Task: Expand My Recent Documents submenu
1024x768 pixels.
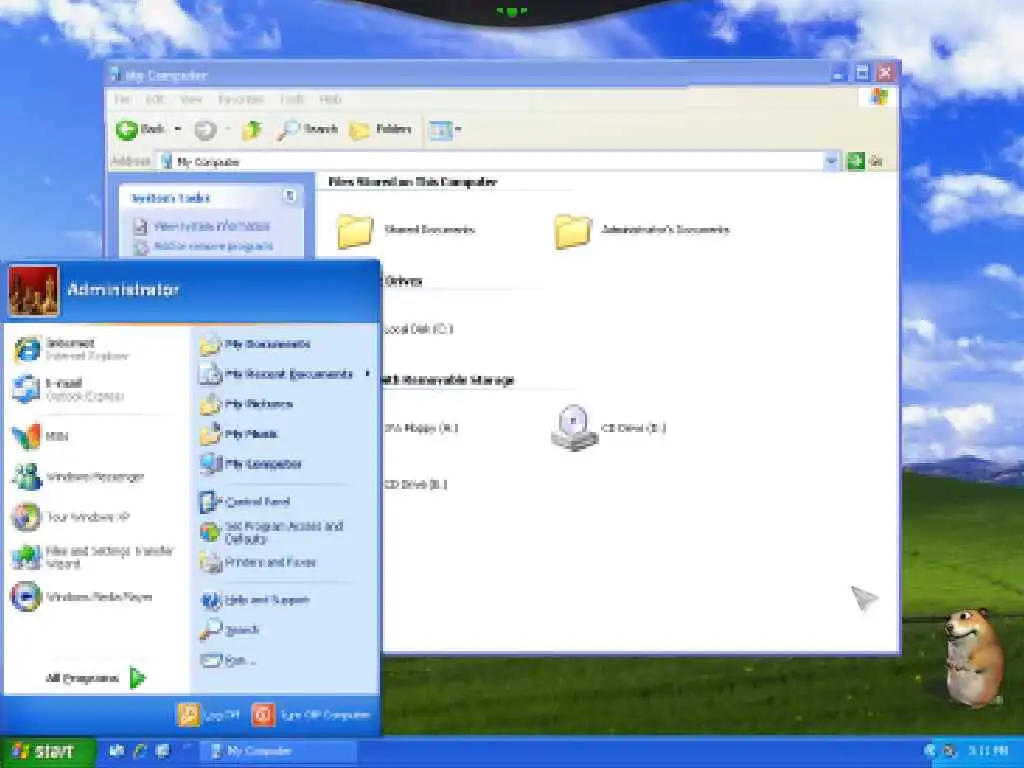Action: pyautogui.click(x=284, y=374)
